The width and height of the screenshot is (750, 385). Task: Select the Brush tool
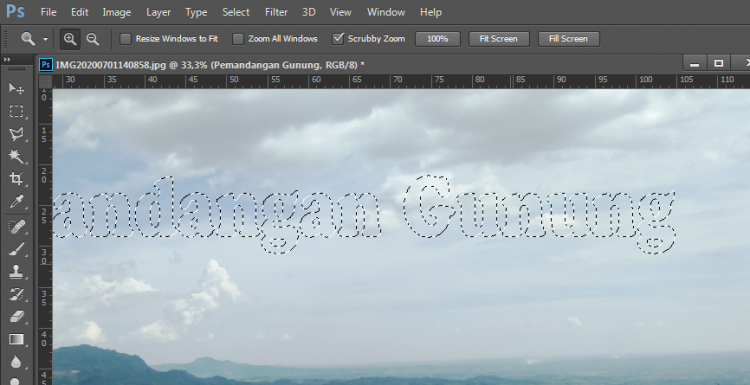16,249
